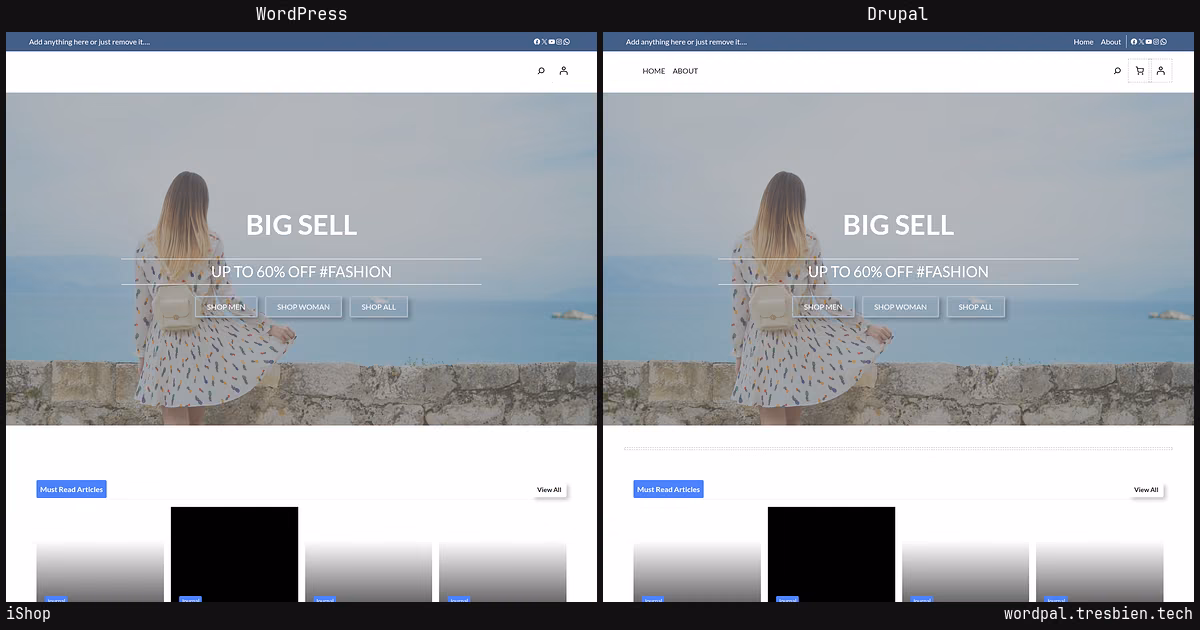This screenshot has width=1200, height=630.
Task: Click SHOP MEN button in WordPress hero
Action: 226,307
